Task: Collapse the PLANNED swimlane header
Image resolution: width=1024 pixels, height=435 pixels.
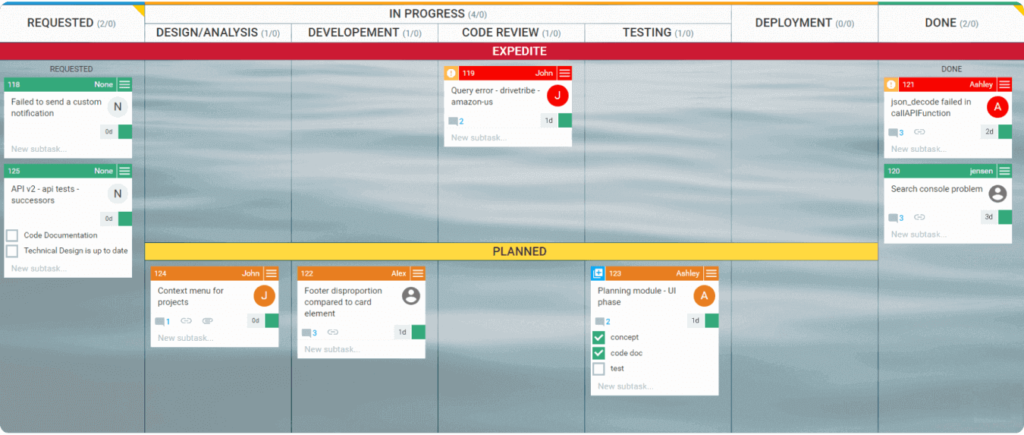Action: tap(511, 251)
